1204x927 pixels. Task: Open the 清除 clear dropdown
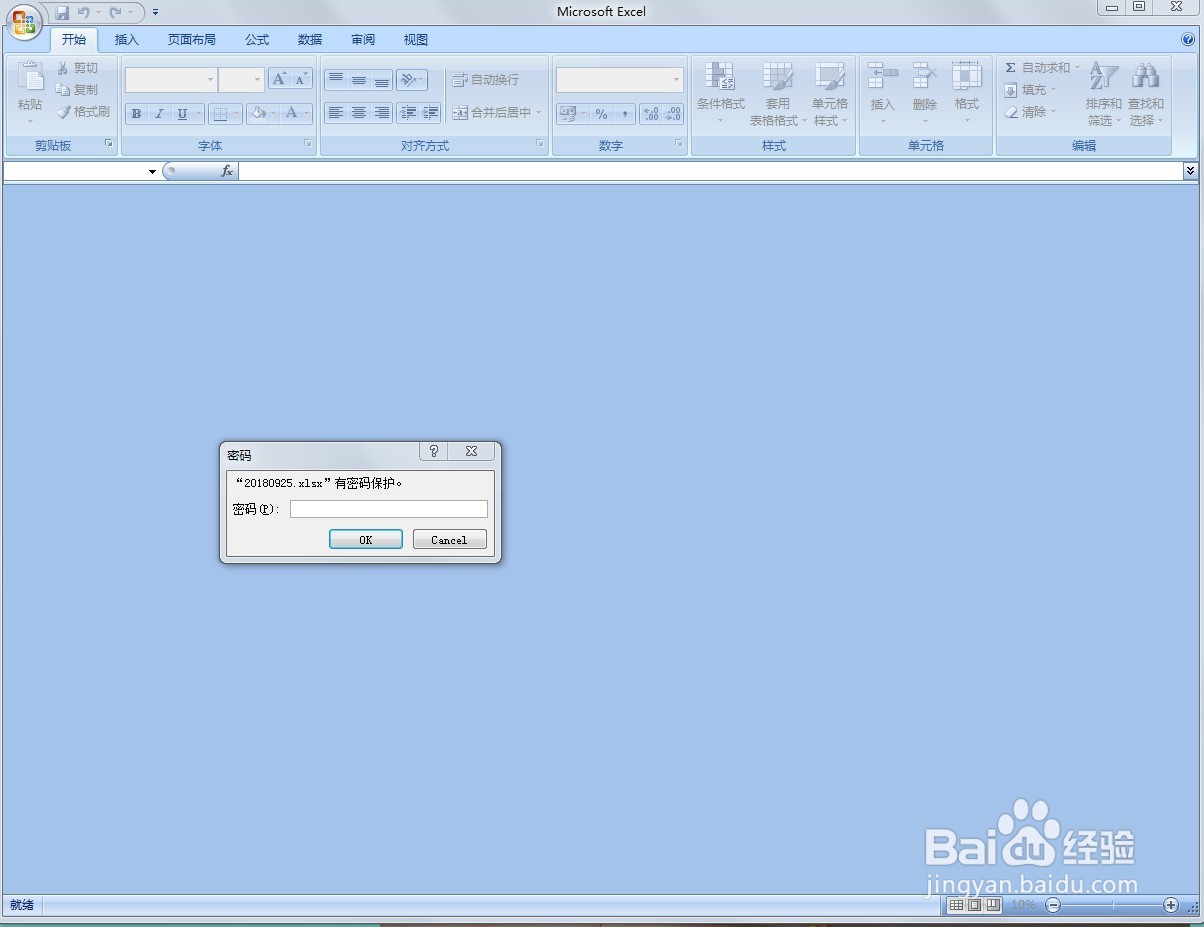click(x=1030, y=112)
